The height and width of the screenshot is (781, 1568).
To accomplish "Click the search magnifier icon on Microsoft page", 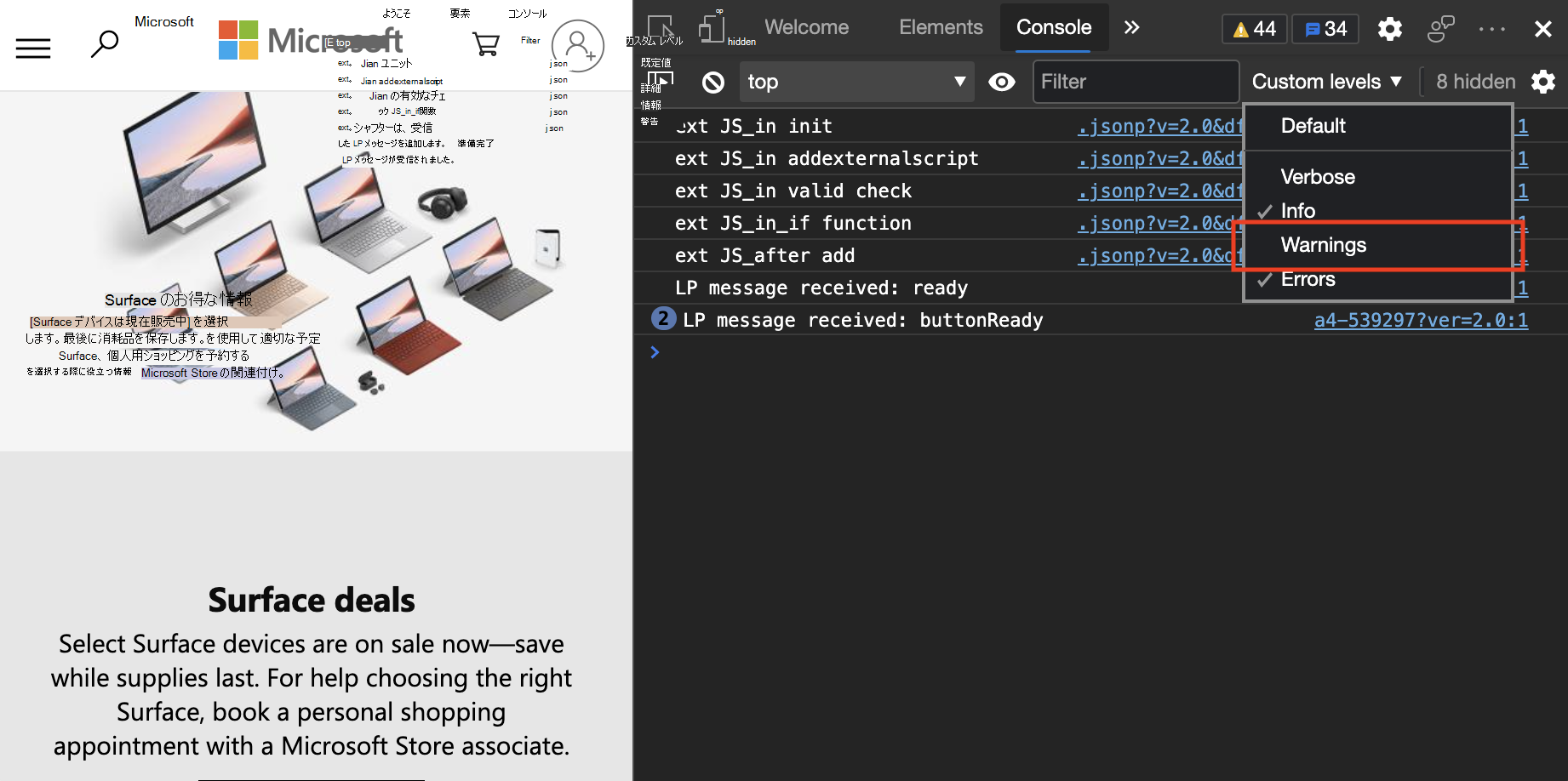I will click(105, 43).
